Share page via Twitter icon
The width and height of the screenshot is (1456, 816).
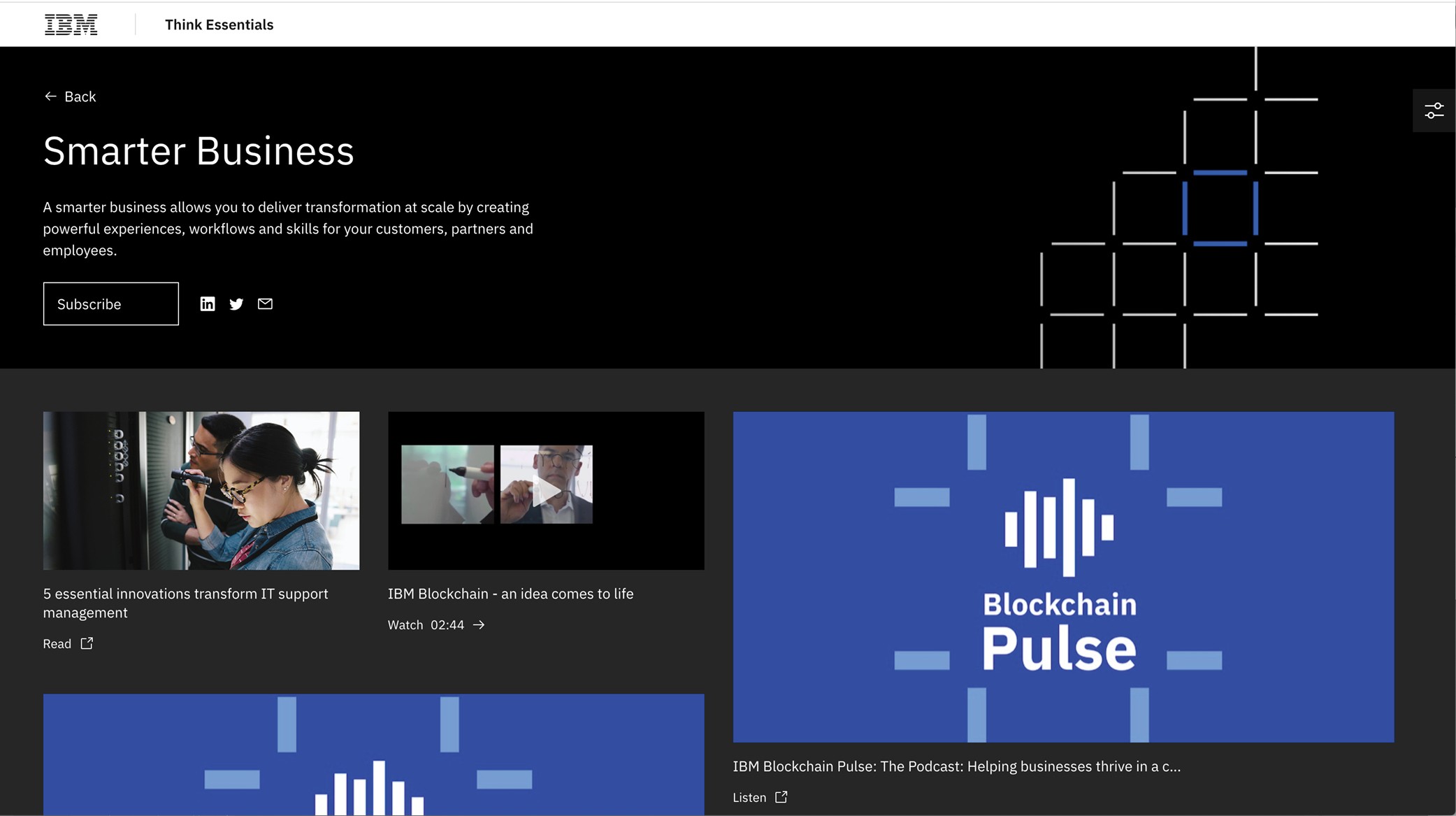236,303
